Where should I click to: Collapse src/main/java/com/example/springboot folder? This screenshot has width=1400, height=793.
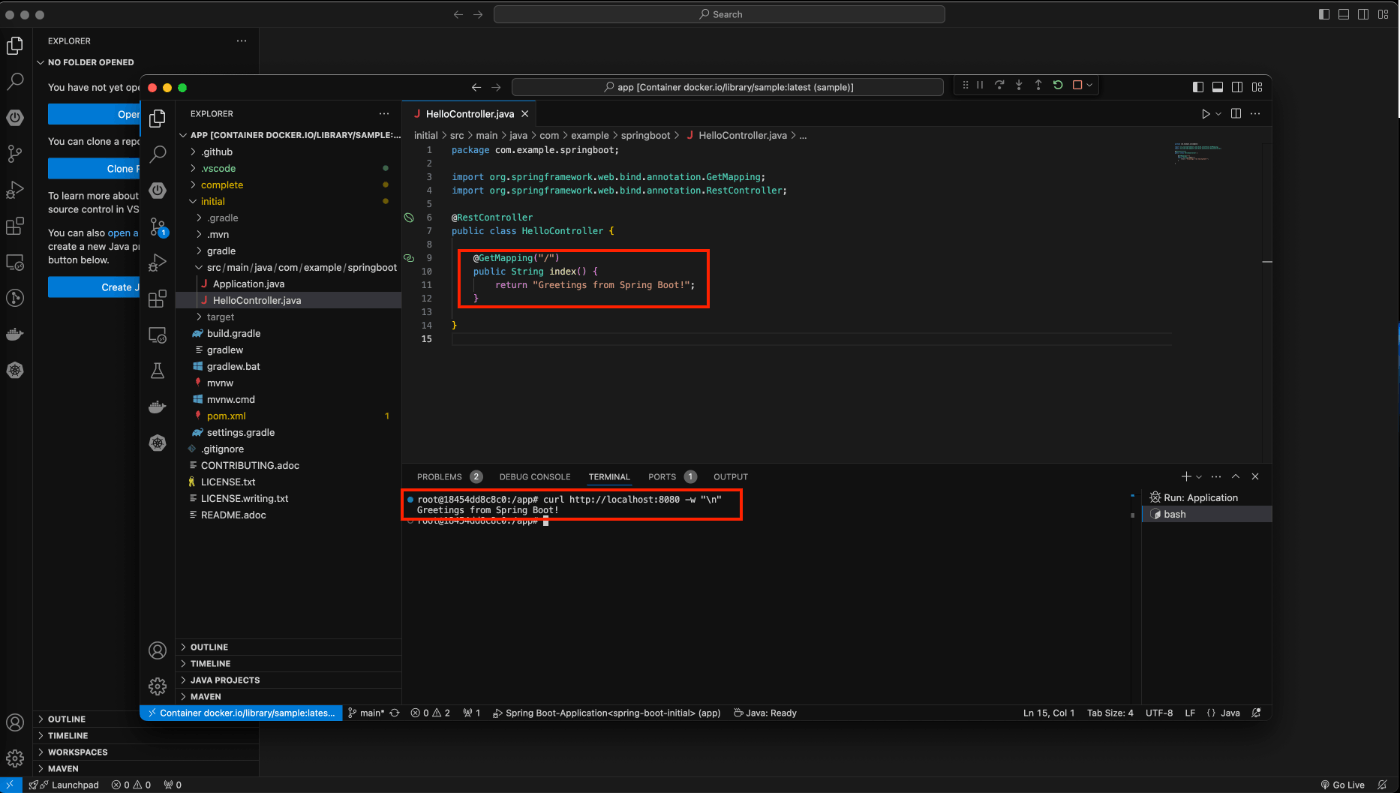click(x=288, y=267)
